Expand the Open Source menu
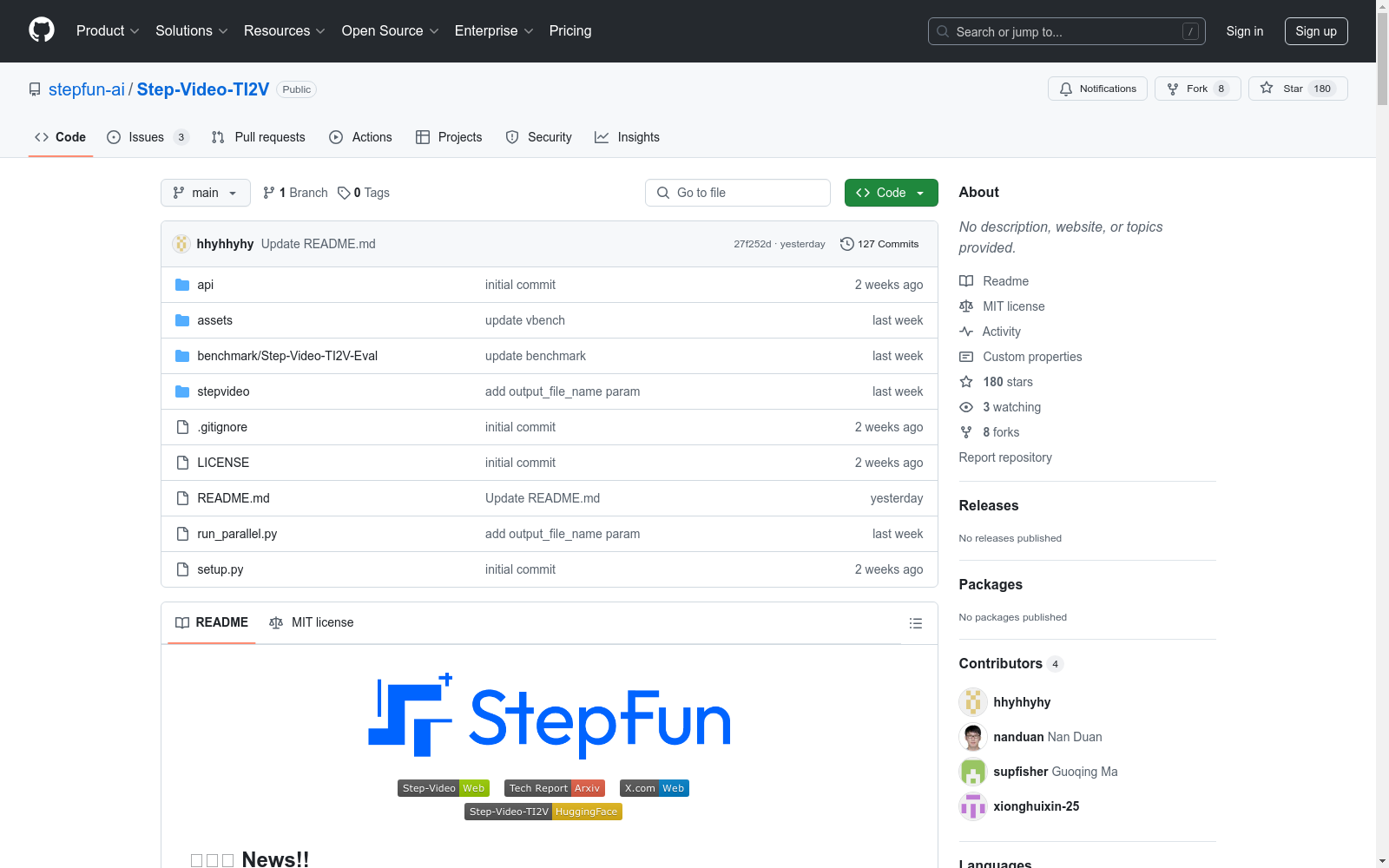 pyautogui.click(x=391, y=31)
